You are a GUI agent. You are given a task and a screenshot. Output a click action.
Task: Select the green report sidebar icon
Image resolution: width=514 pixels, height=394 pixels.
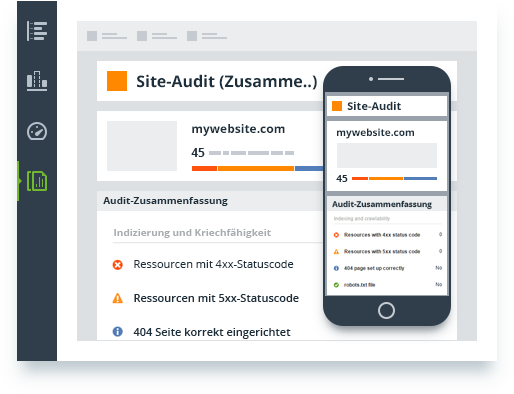37,181
